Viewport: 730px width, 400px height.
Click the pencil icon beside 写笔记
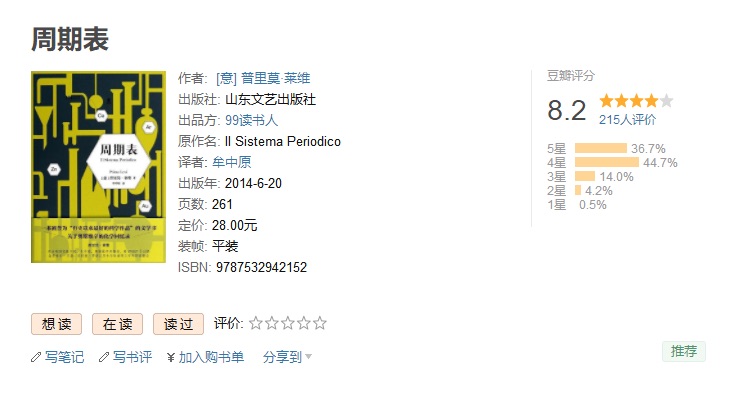pos(36,358)
